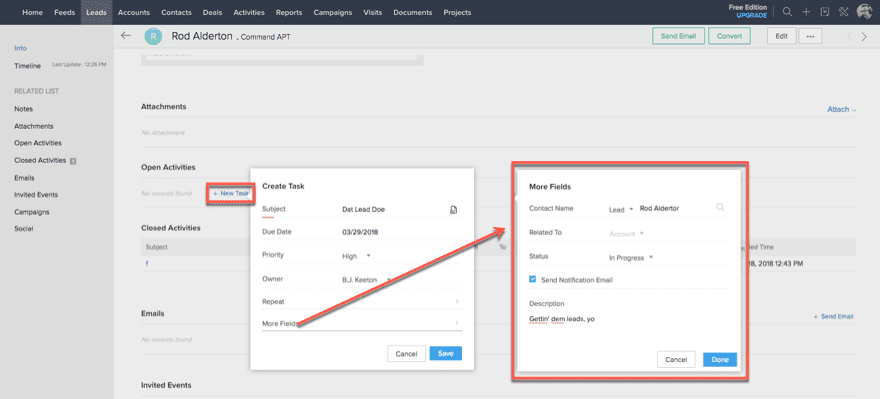Expand the More Fields row
Image resolution: width=880 pixels, height=399 pixels.
point(362,323)
